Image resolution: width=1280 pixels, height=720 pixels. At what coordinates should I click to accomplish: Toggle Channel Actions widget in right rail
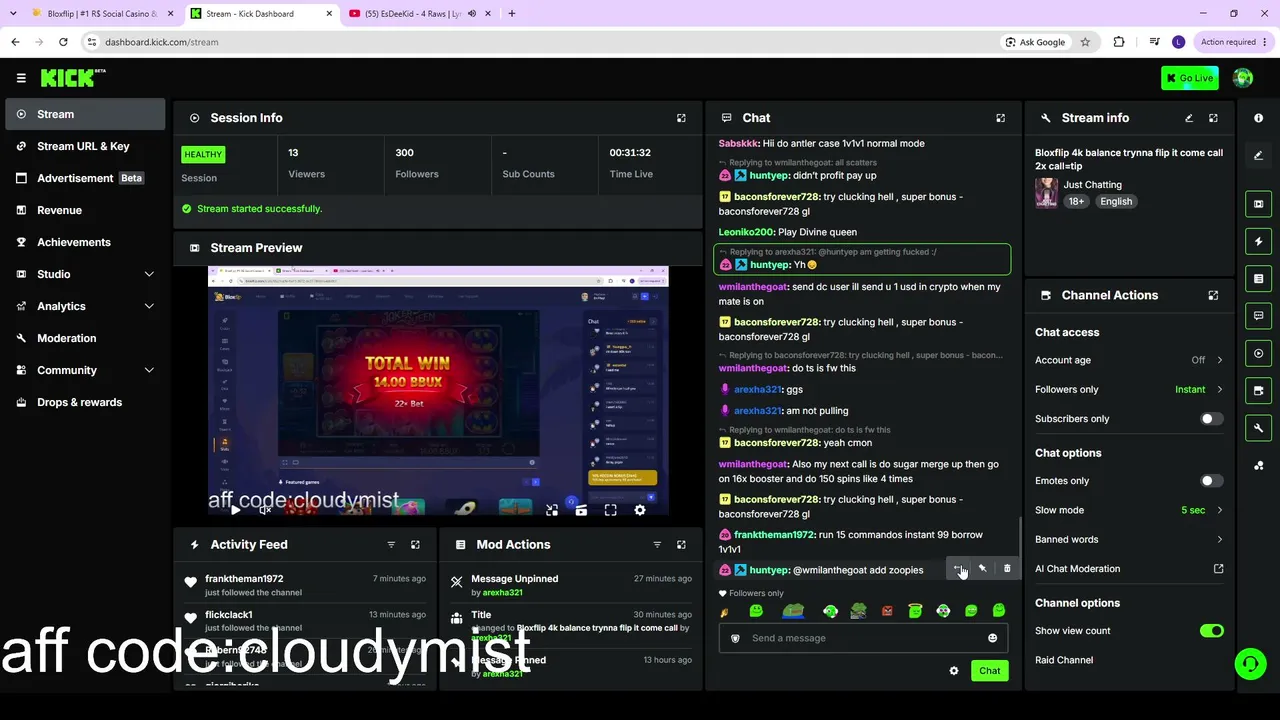[1258, 391]
